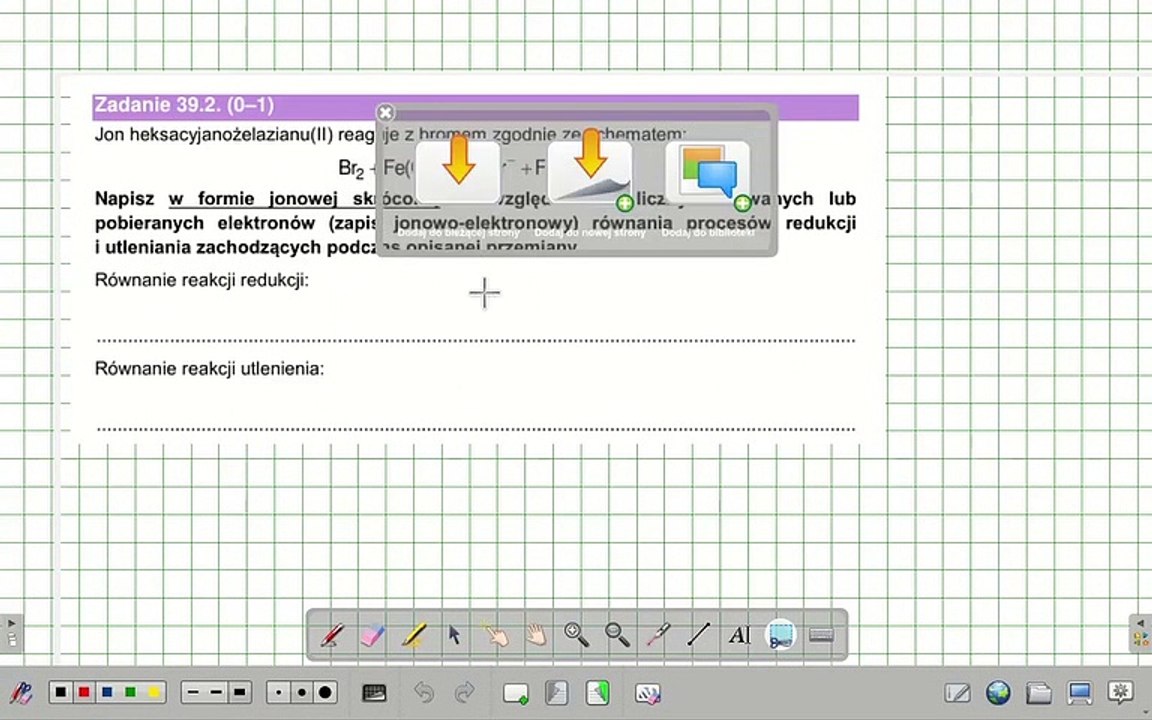Switch to Board mode icon
The width and height of the screenshot is (1152, 720).
pos(957,693)
